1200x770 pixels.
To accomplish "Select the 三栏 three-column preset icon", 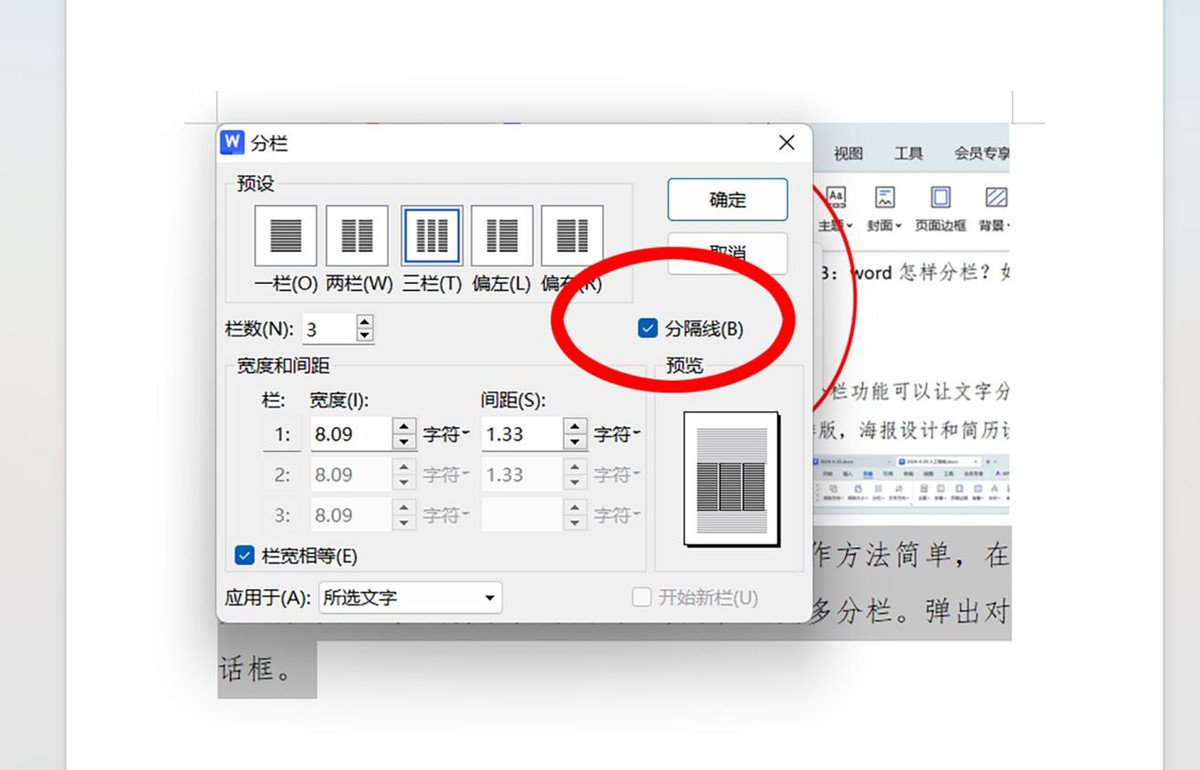I will [x=432, y=236].
